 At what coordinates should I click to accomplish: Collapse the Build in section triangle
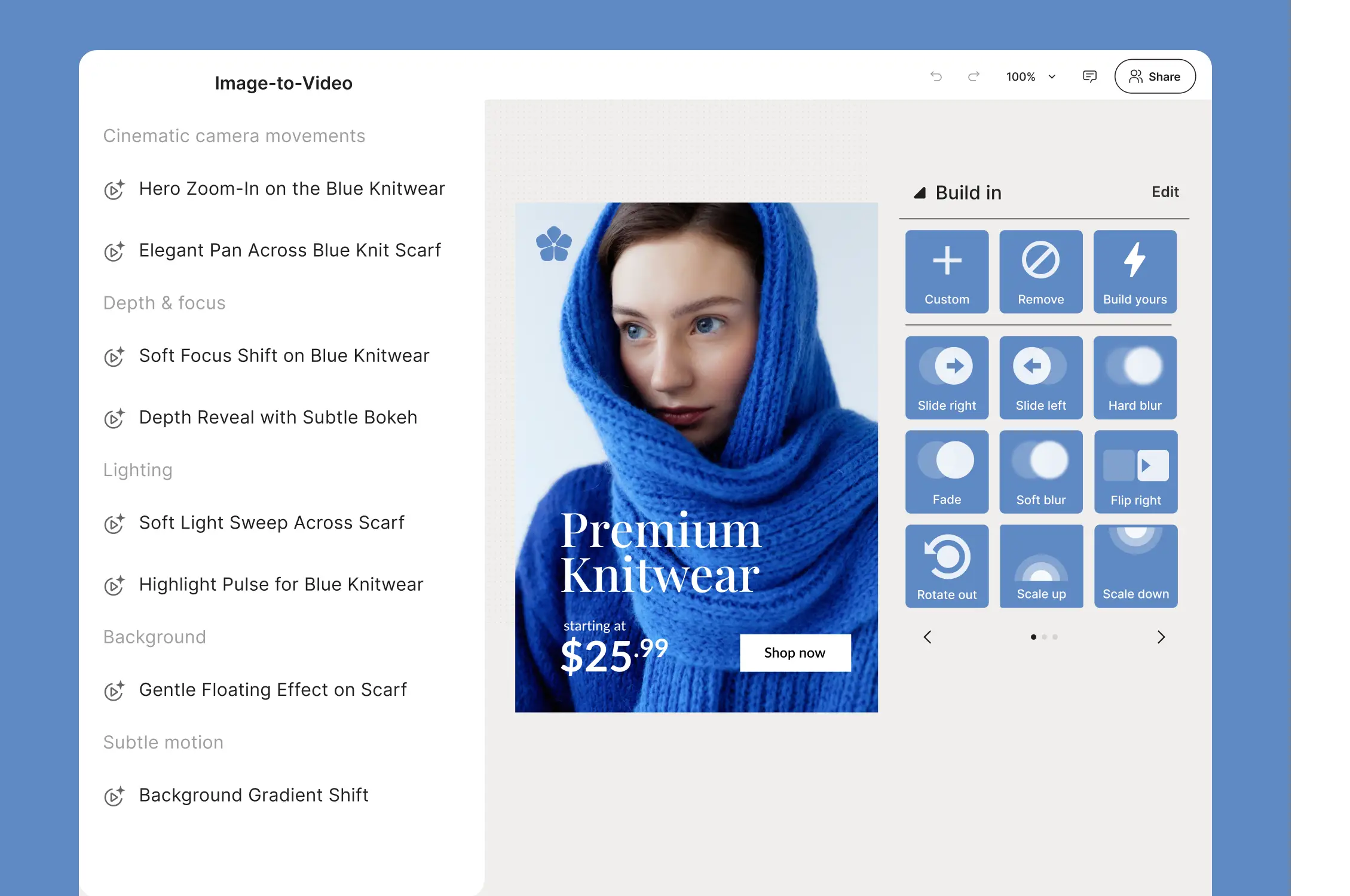920,193
